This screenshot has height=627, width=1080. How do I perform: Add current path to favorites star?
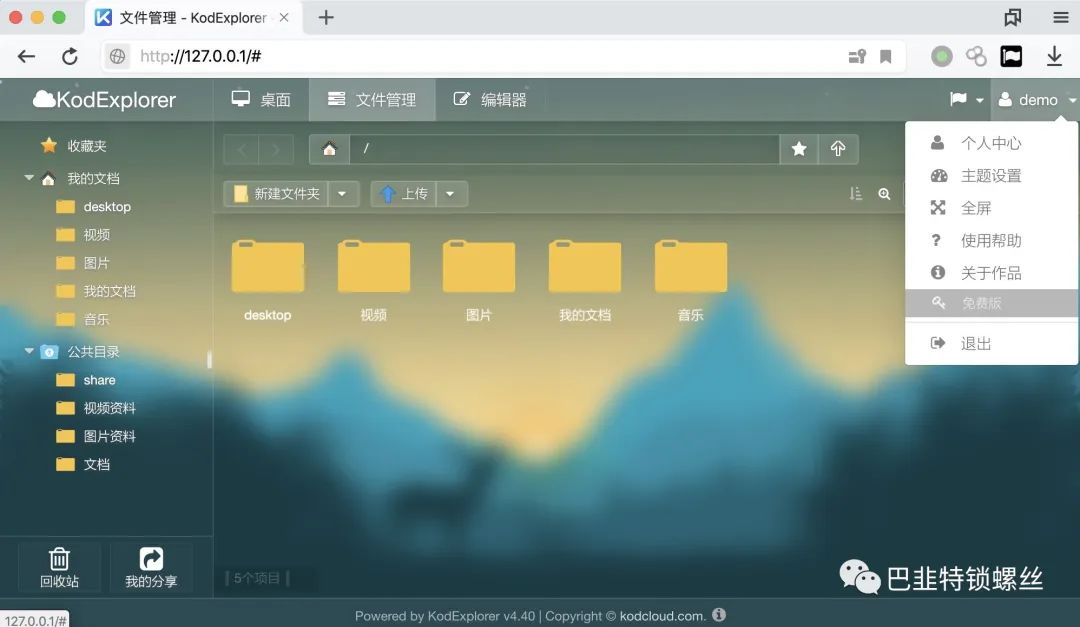click(799, 149)
